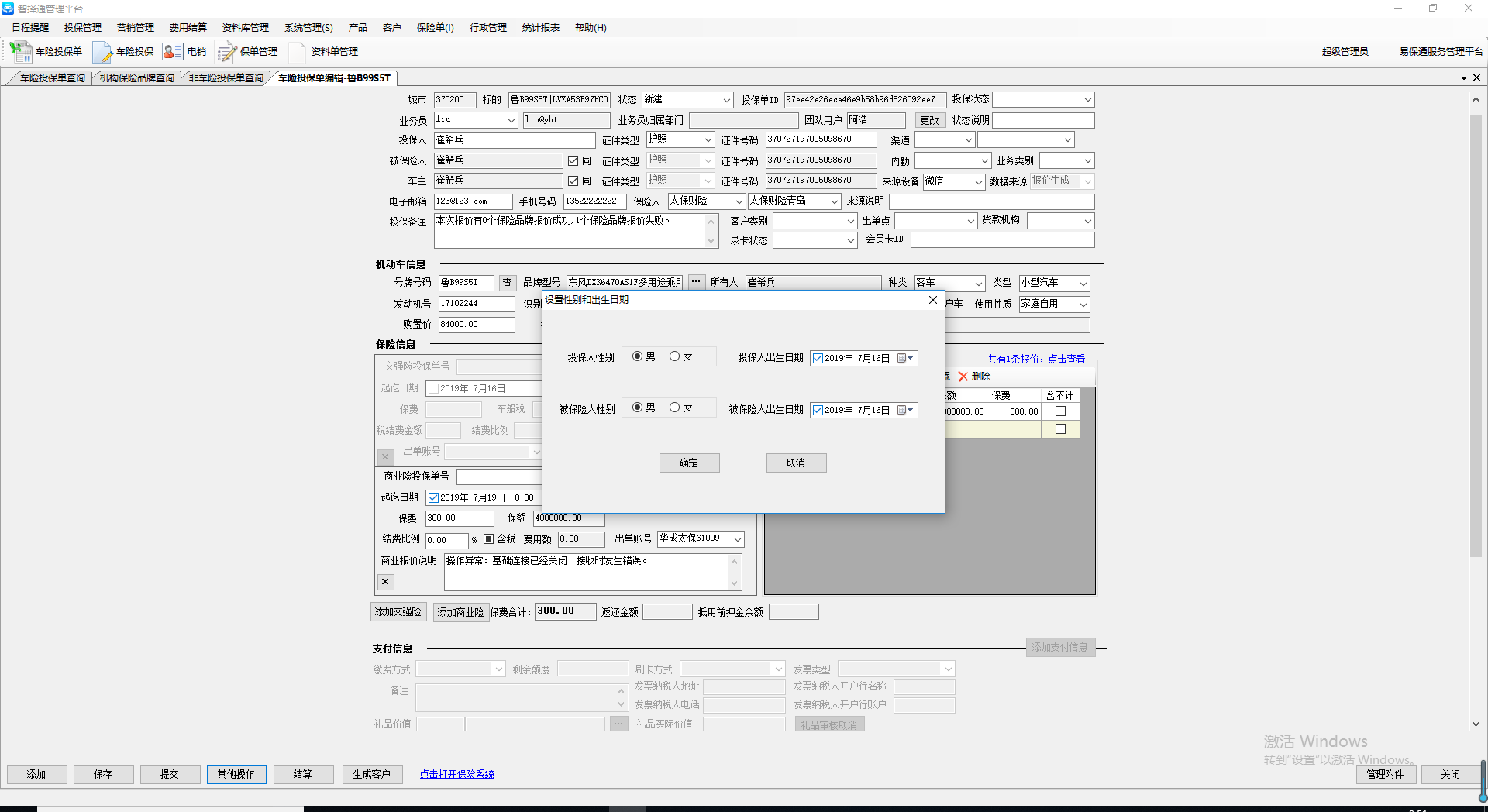
Task: Select 女 for 投保人性别
Action: point(675,356)
